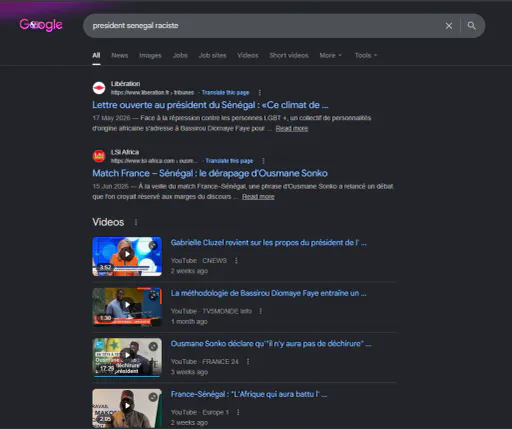
Task: Click preview icon on TV5MONDE video thumbnail
Action: 153,296
